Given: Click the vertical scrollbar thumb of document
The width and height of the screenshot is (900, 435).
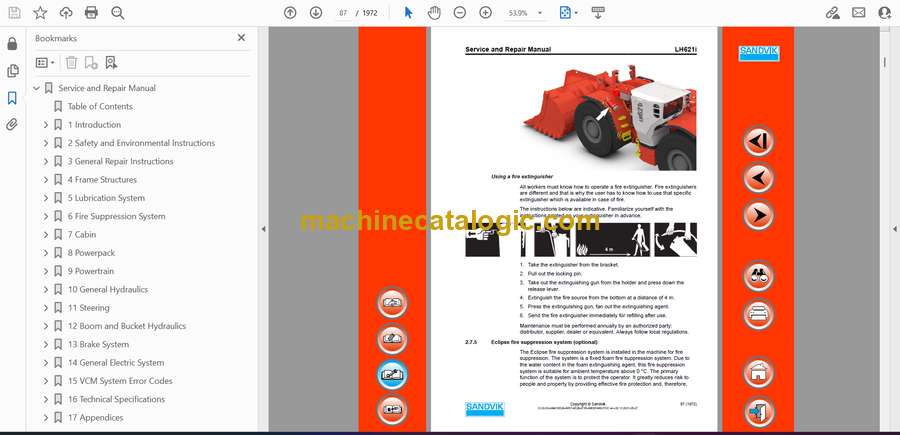Looking at the screenshot, I should 883,62.
